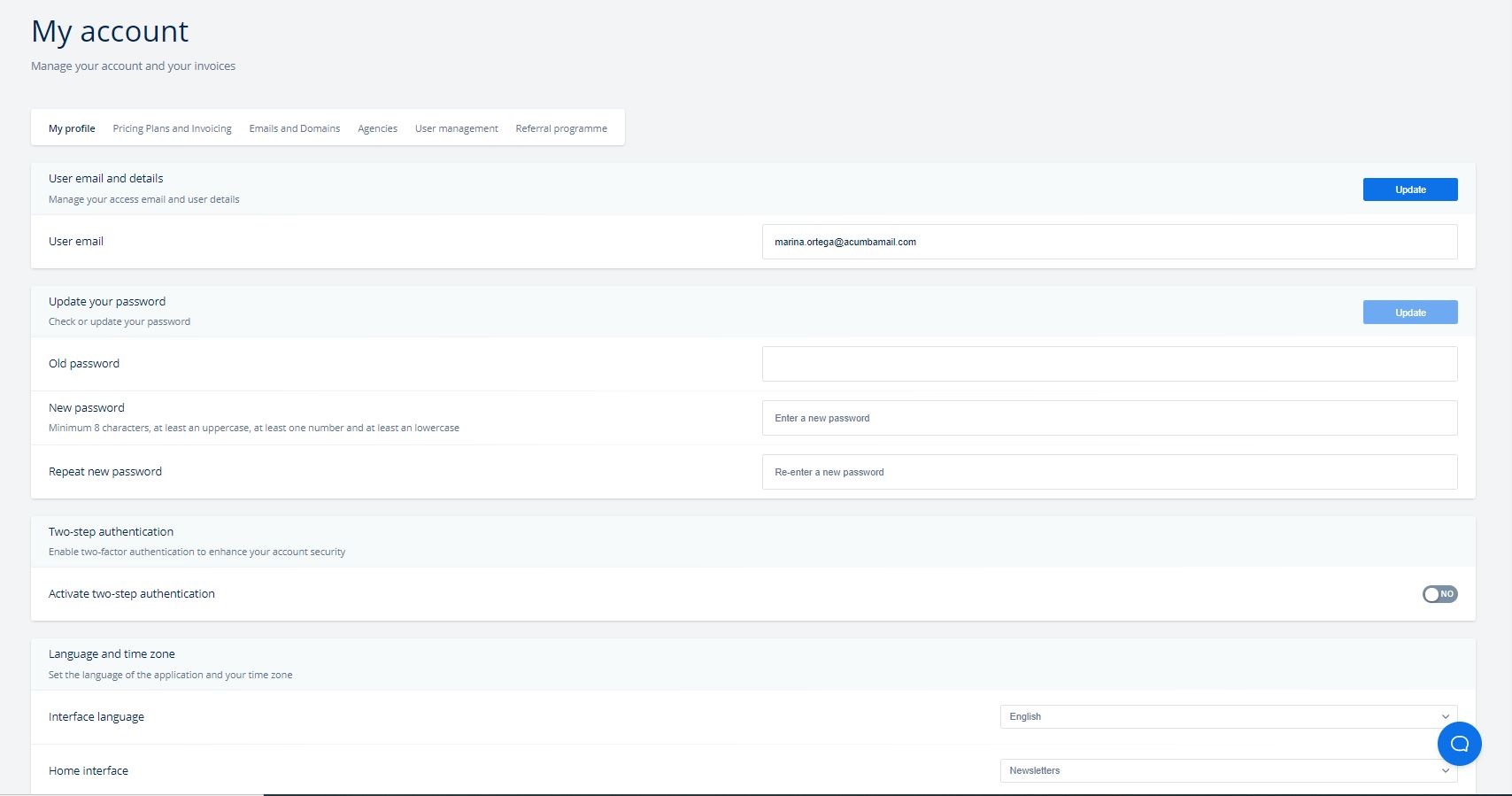The height and width of the screenshot is (796, 1512).
Task: Open the Home interface dropdown
Action: coord(1228,770)
